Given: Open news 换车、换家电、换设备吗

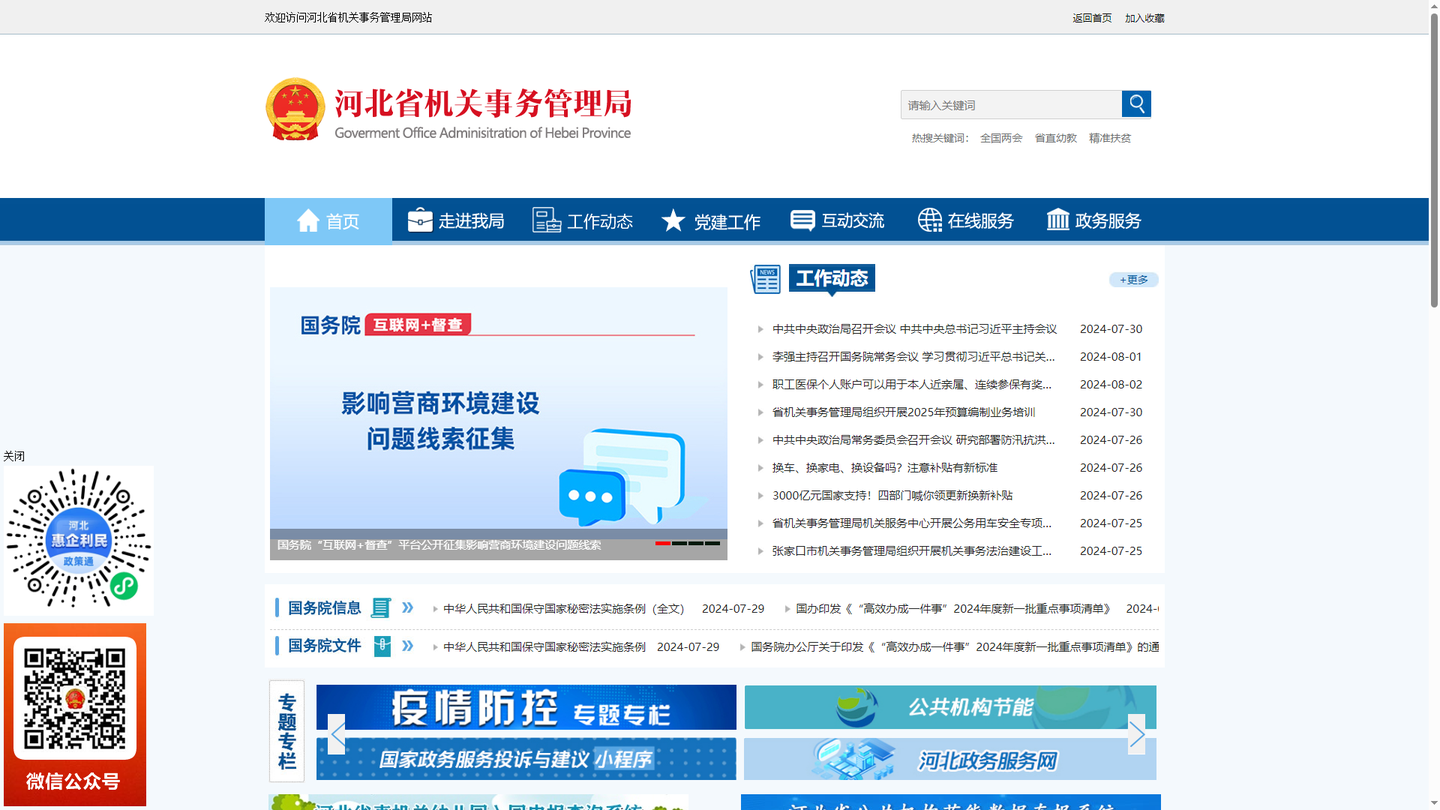Looking at the screenshot, I should [x=884, y=468].
